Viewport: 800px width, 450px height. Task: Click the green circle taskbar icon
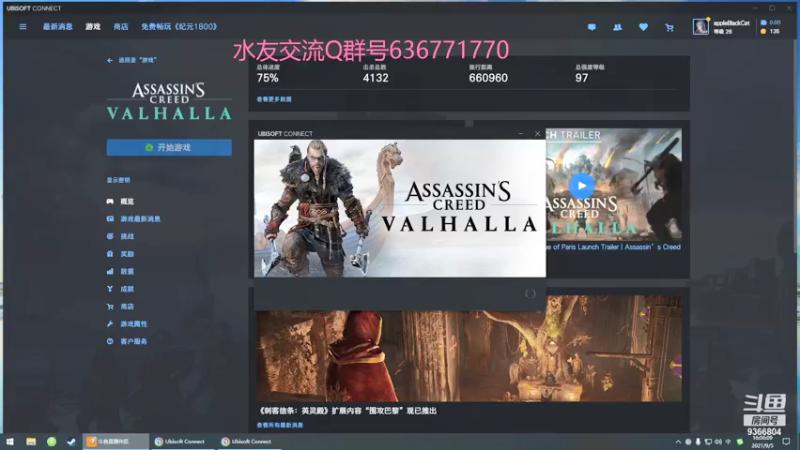[52, 441]
